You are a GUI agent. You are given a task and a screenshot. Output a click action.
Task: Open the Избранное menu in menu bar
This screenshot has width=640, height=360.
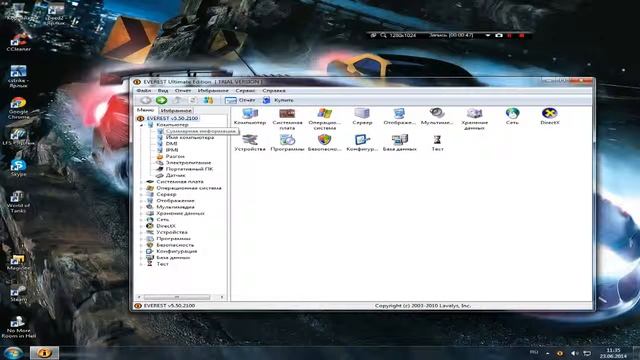coord(213,91)
